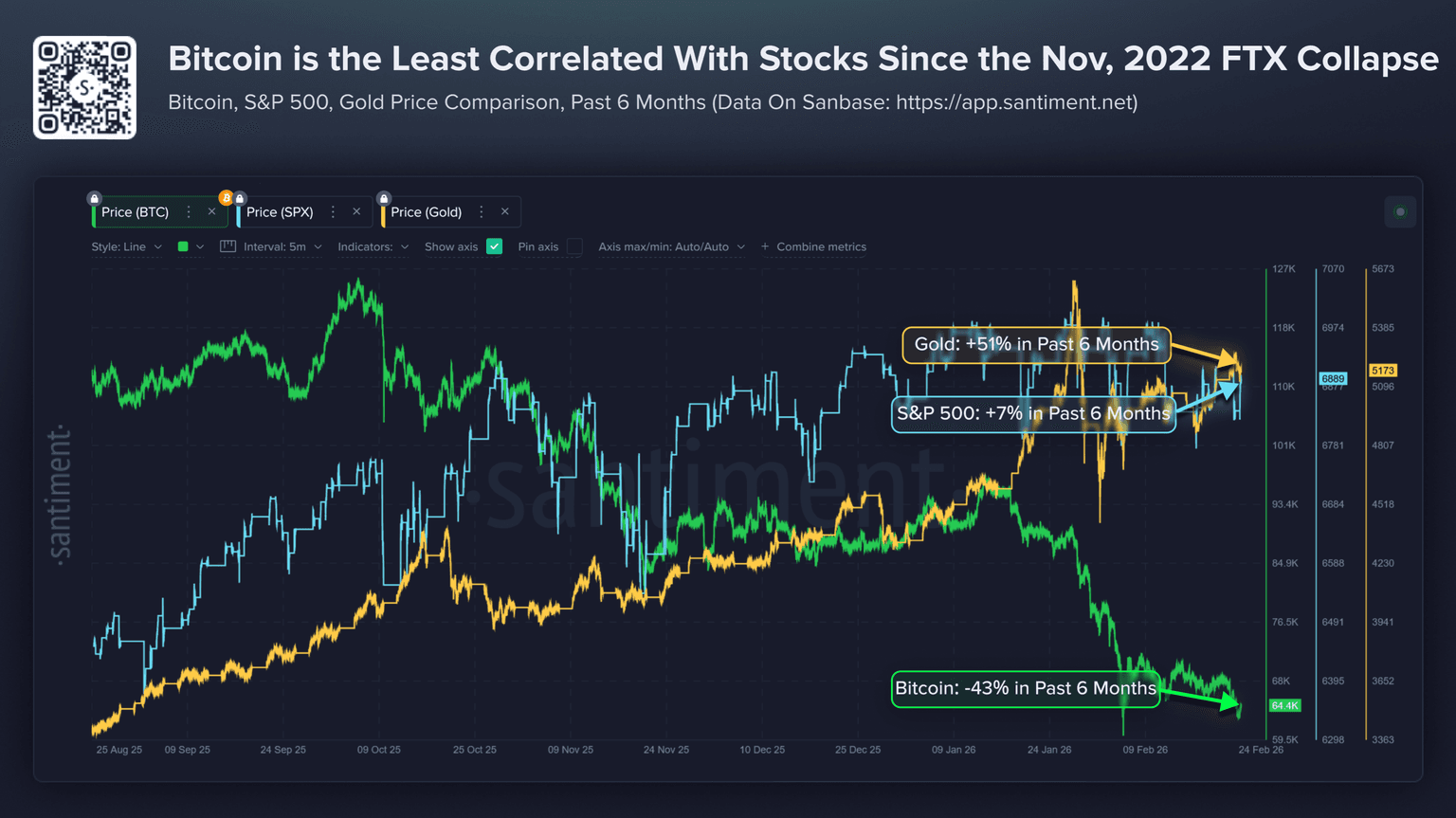Remove the Price (BTC) metric

point(211,212)
